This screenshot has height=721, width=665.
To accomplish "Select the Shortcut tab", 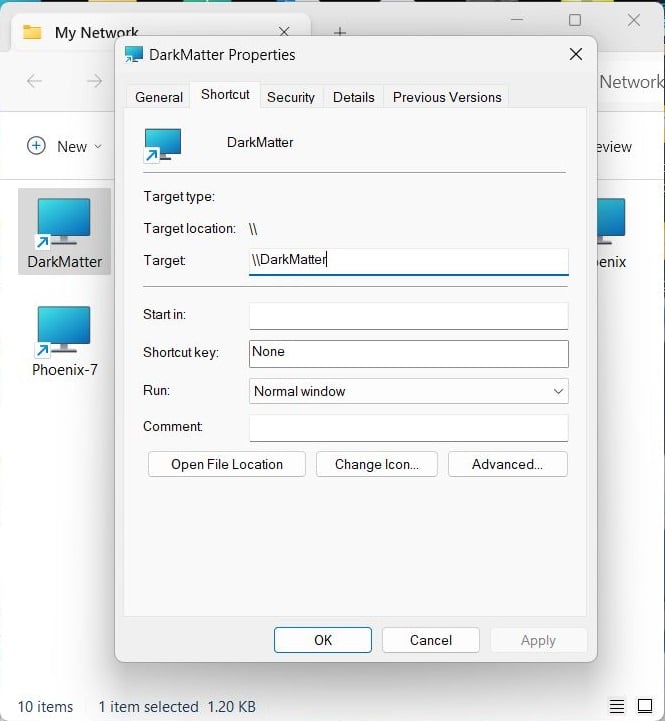I will (225, 95).
